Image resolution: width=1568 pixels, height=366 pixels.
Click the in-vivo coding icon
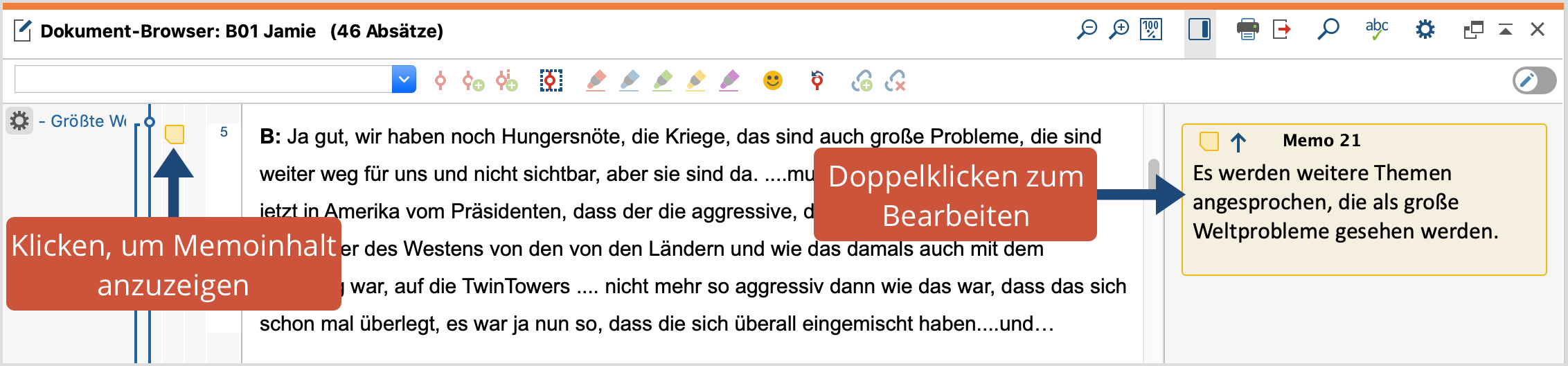point(551,81)
